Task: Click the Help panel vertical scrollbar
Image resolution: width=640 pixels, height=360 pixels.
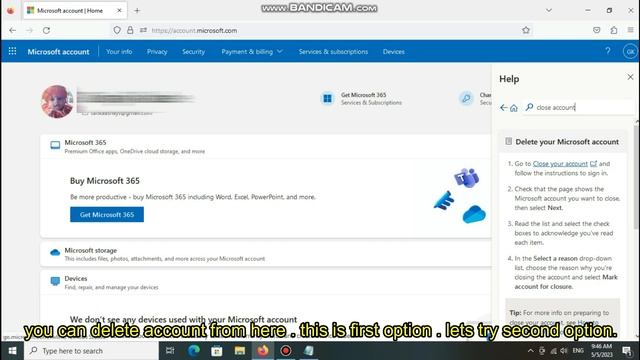Action: point(636,176)
